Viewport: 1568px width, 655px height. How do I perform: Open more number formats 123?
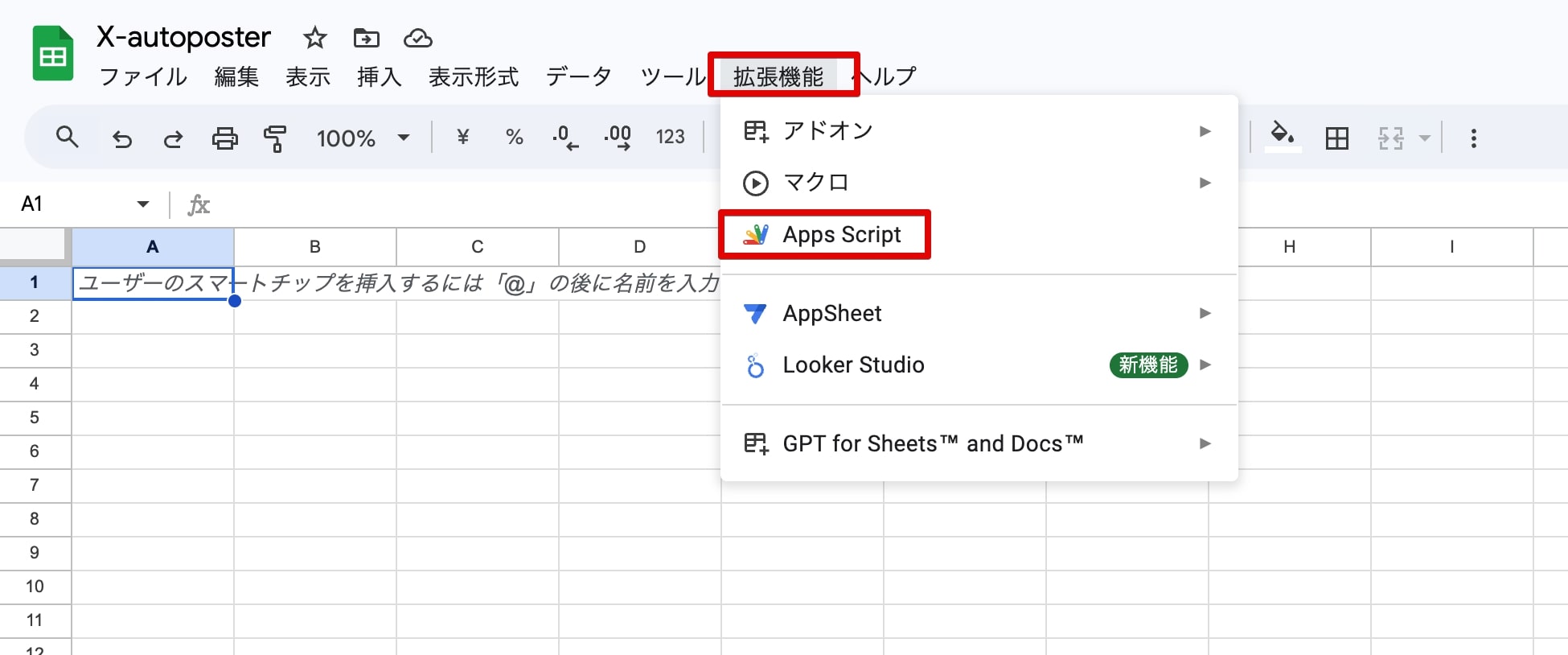(670, 137)
